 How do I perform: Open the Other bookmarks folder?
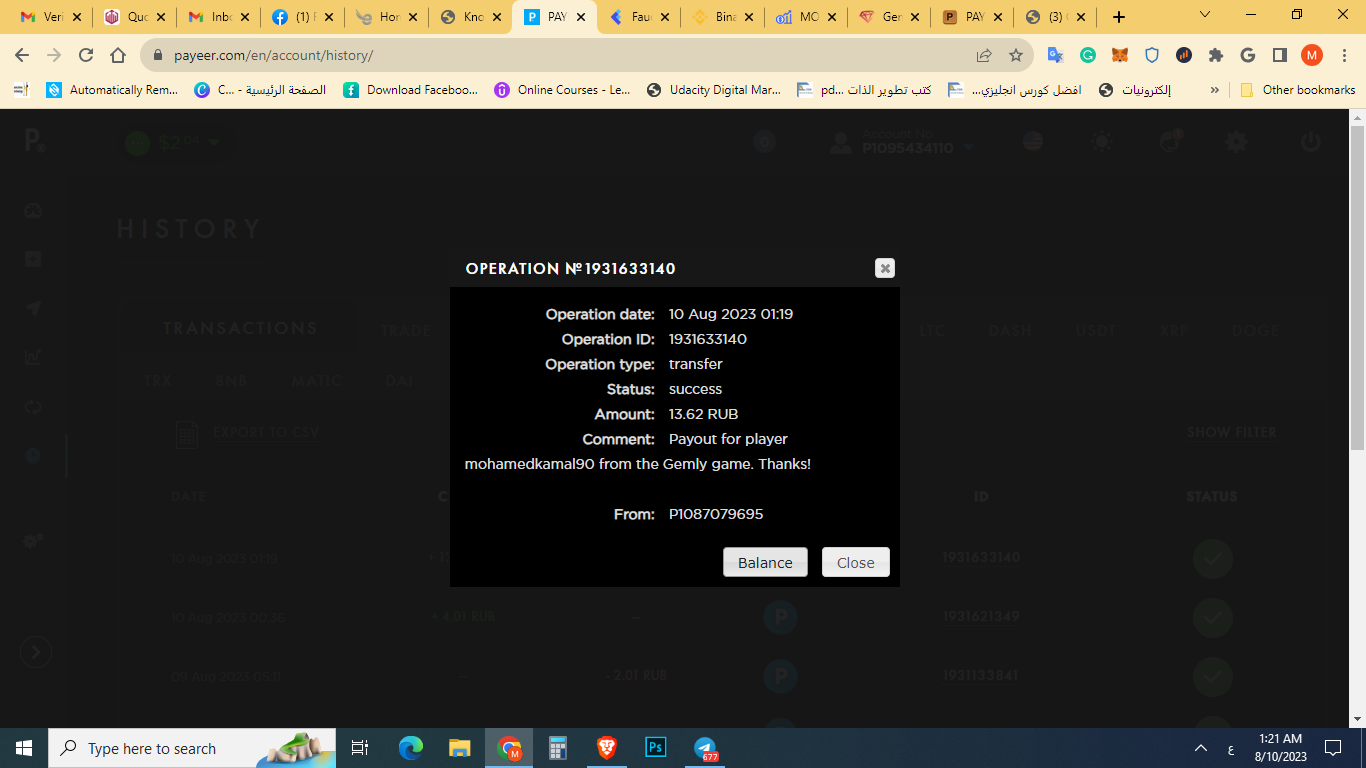(1298, 90)
